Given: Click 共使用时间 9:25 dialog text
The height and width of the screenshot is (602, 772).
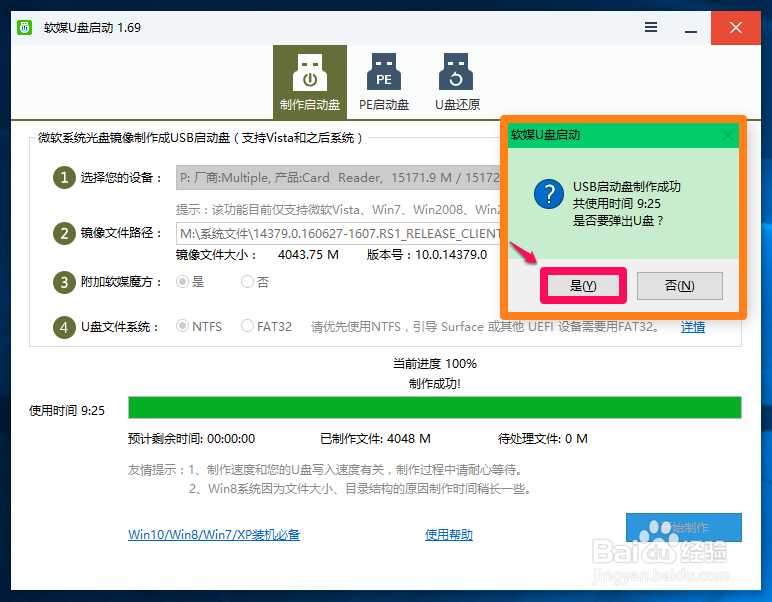Looking at the screenshot, I should click(x=616, y=204).
